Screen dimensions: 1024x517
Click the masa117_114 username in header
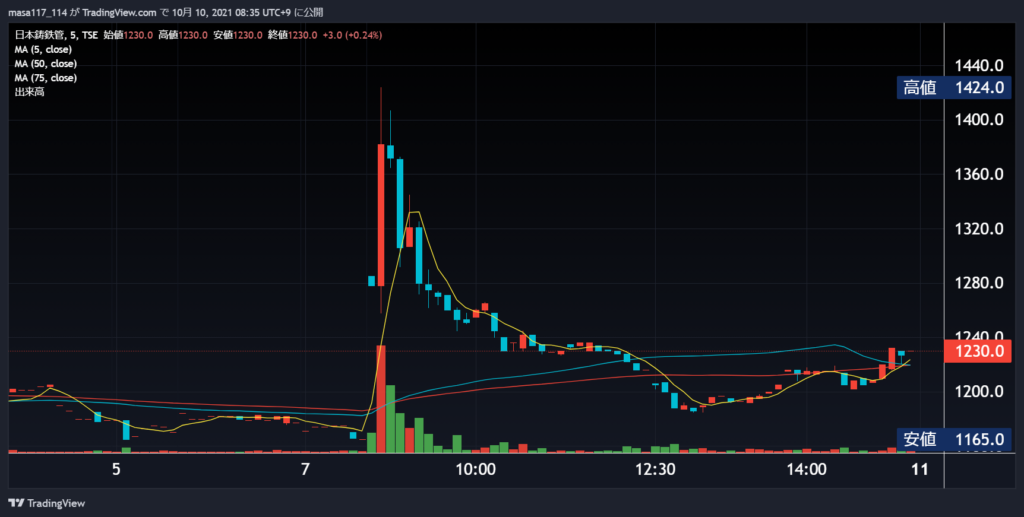tap(37, 12)
